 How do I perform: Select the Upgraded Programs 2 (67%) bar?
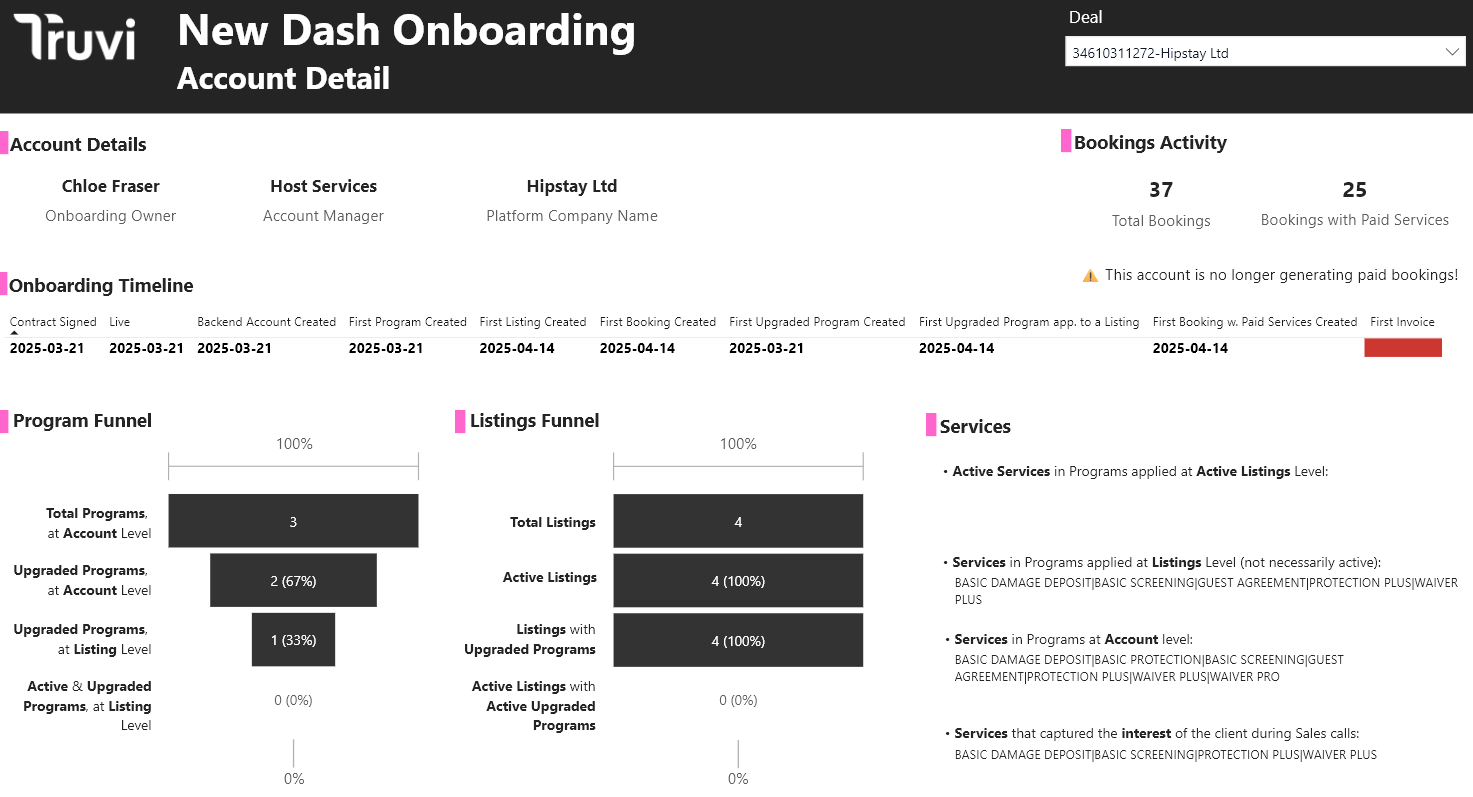(x=293, y=580)
